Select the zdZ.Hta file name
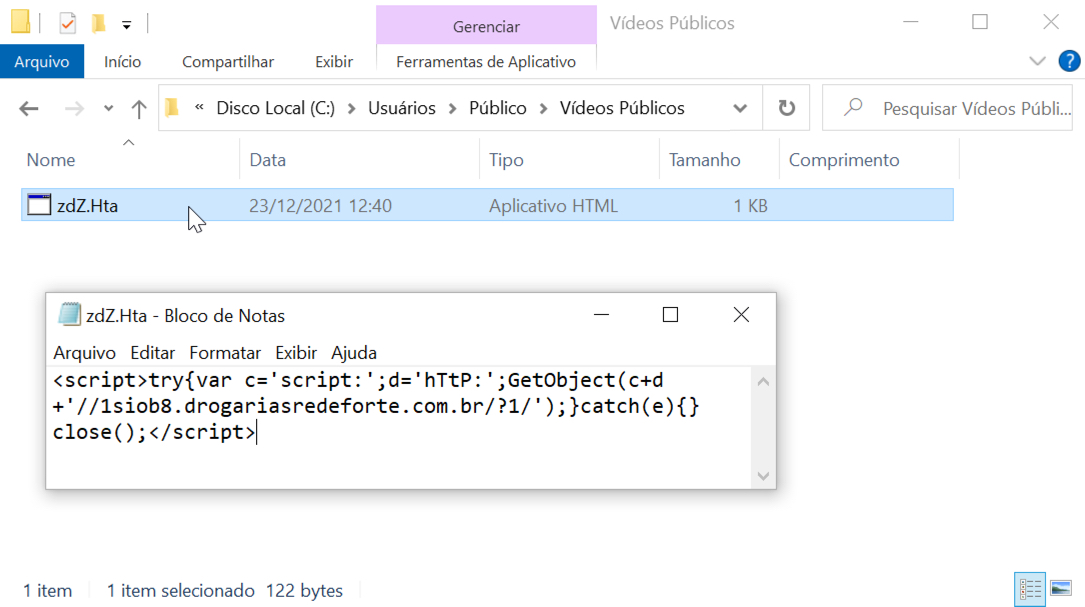Image resolution: width=1085 pixels, height=607 pixels. click(x=87, y=206)
